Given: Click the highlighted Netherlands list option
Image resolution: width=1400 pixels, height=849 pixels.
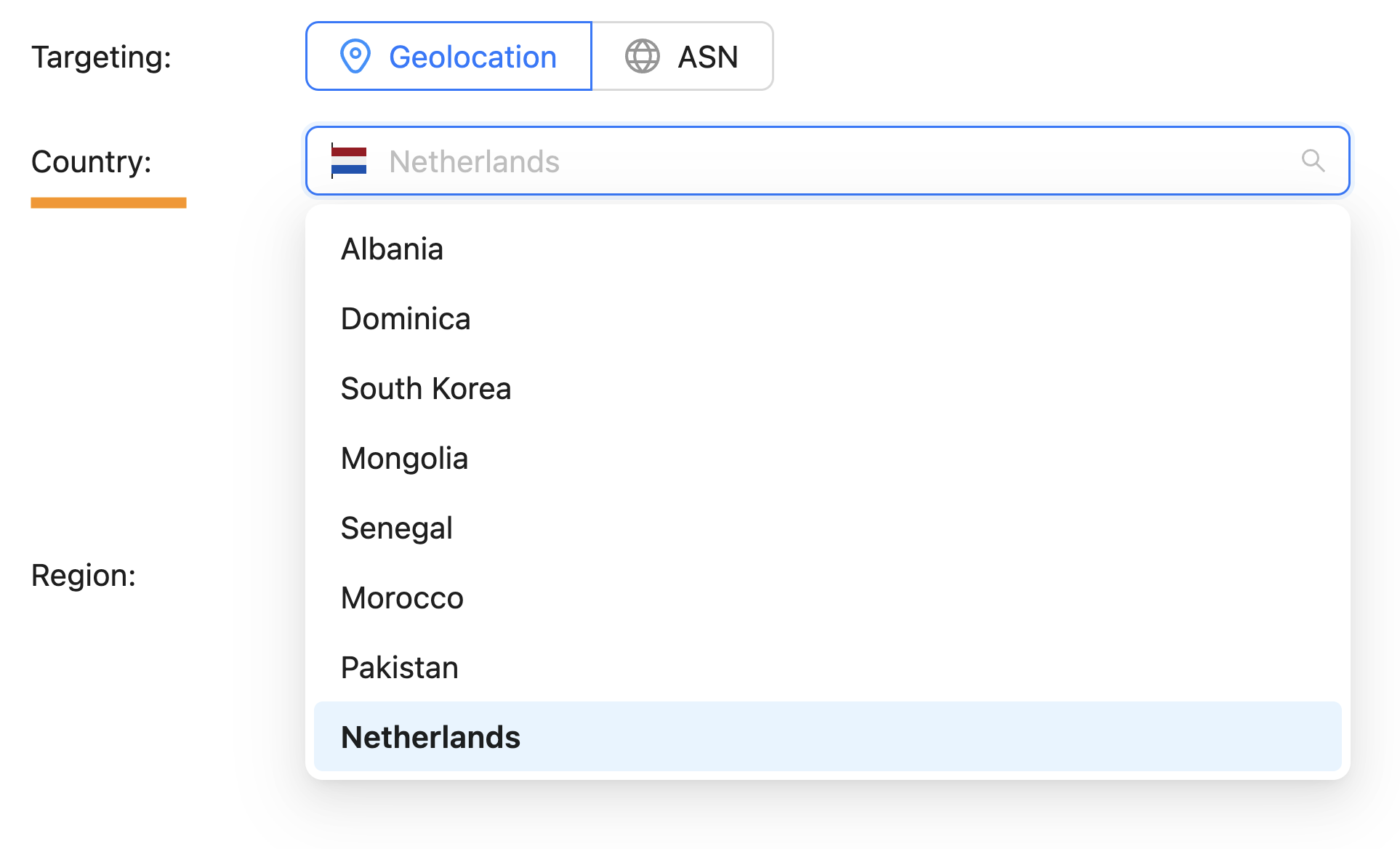Looking at the screenshot, I should (430, 737).
